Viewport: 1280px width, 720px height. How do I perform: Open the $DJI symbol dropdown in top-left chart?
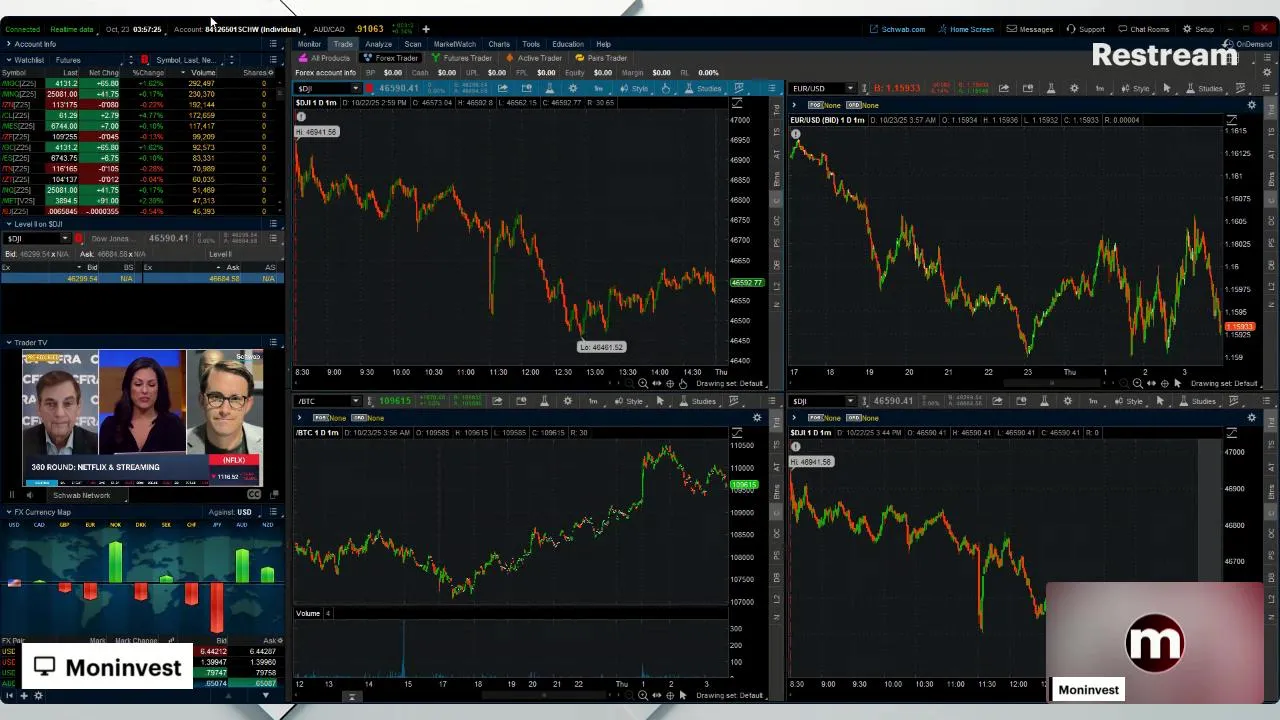(355, 89)
